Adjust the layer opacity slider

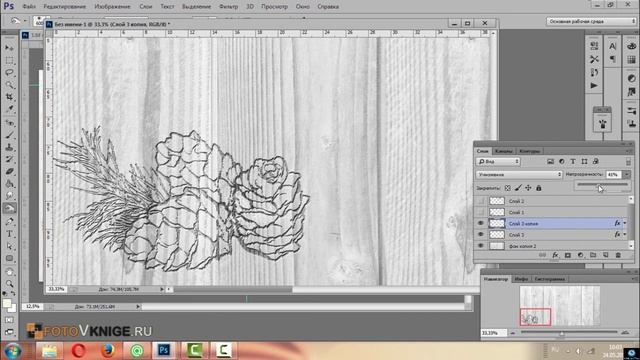pyautogui.click(x=602, y=185)
